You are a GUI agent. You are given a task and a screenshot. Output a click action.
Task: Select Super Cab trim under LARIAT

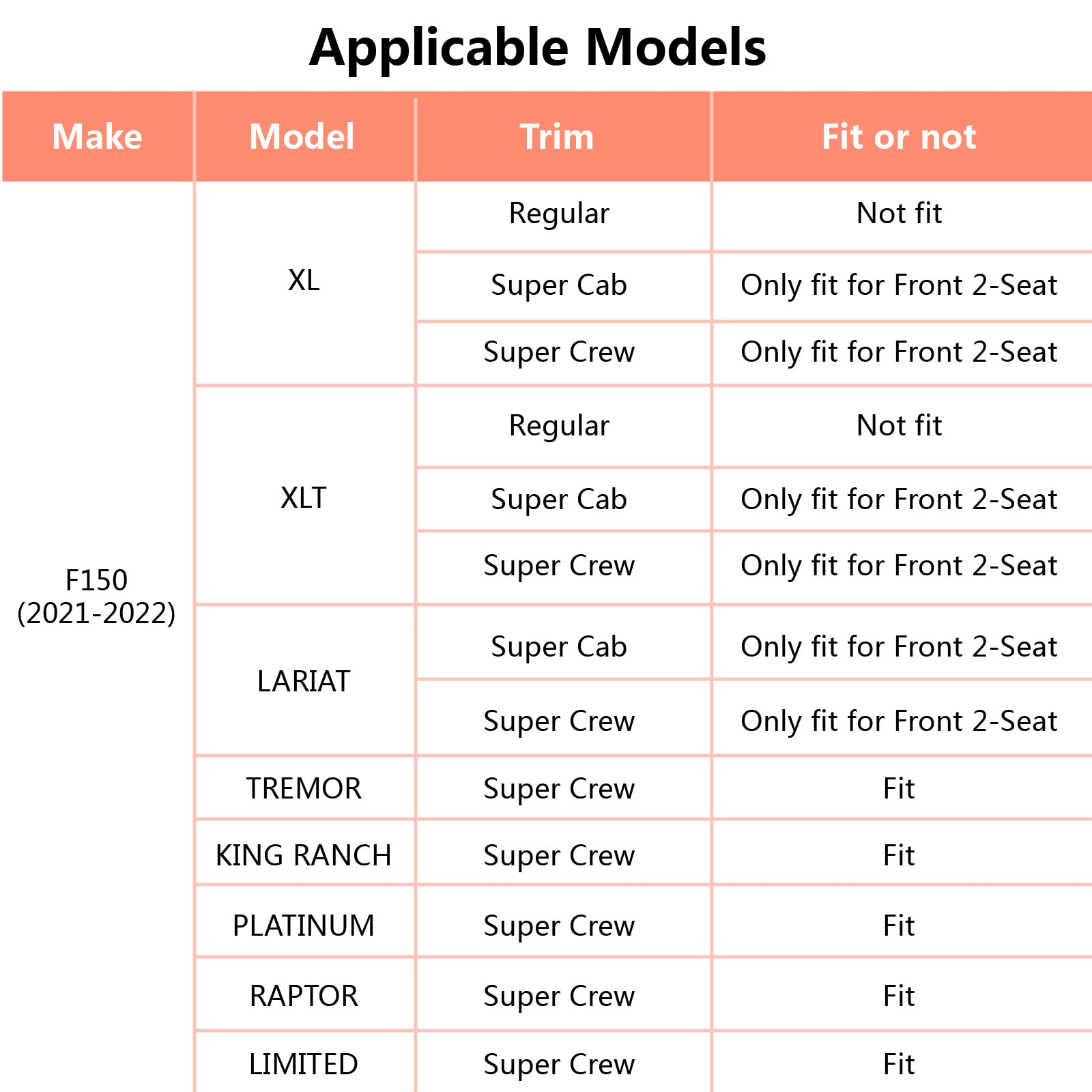point(559,647)
